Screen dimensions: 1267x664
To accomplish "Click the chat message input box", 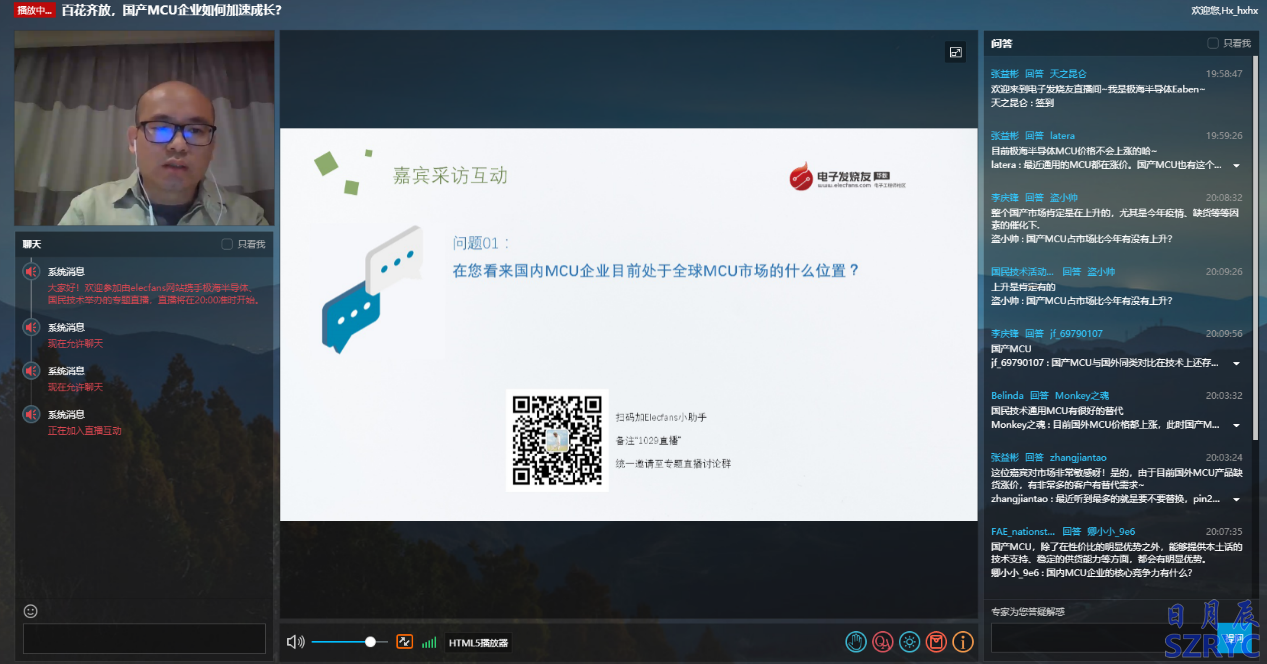I will (144, 639).
